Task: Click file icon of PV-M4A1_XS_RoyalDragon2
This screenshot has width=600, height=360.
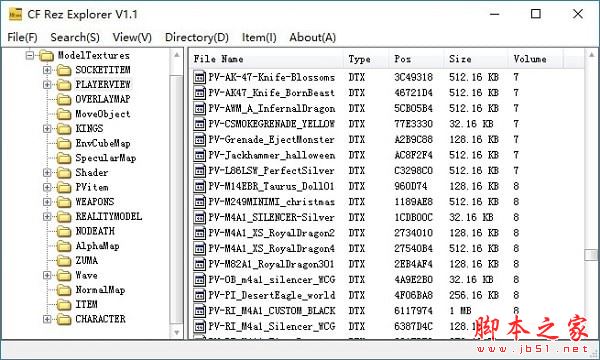Action: (x=199, y=233)
